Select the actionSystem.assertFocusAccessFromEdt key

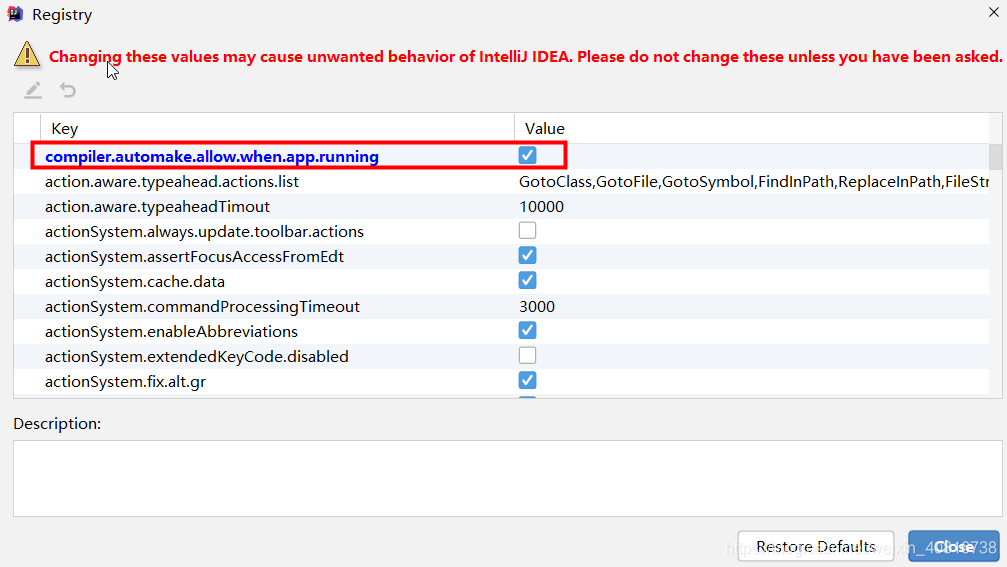tap(195, 257)
